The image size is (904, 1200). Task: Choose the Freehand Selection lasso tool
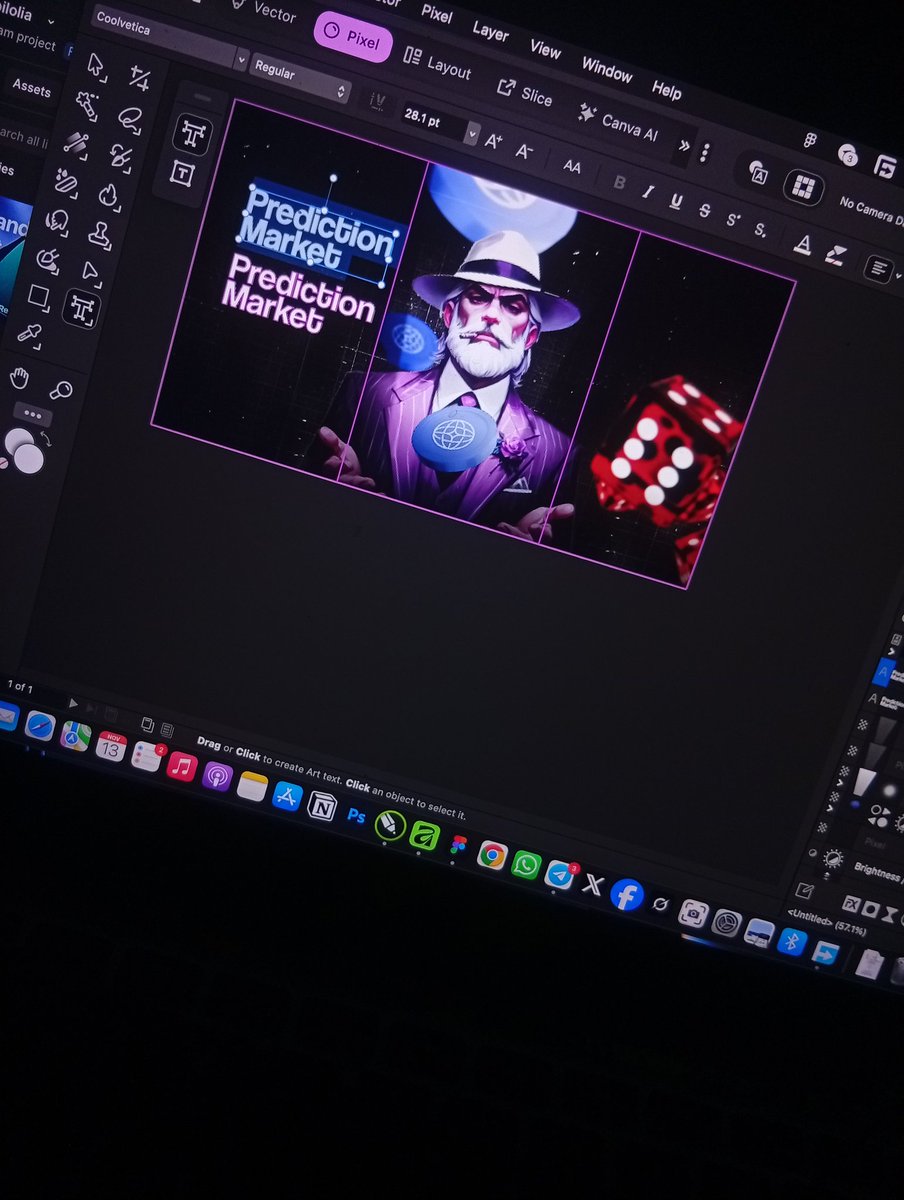(130, 119)
